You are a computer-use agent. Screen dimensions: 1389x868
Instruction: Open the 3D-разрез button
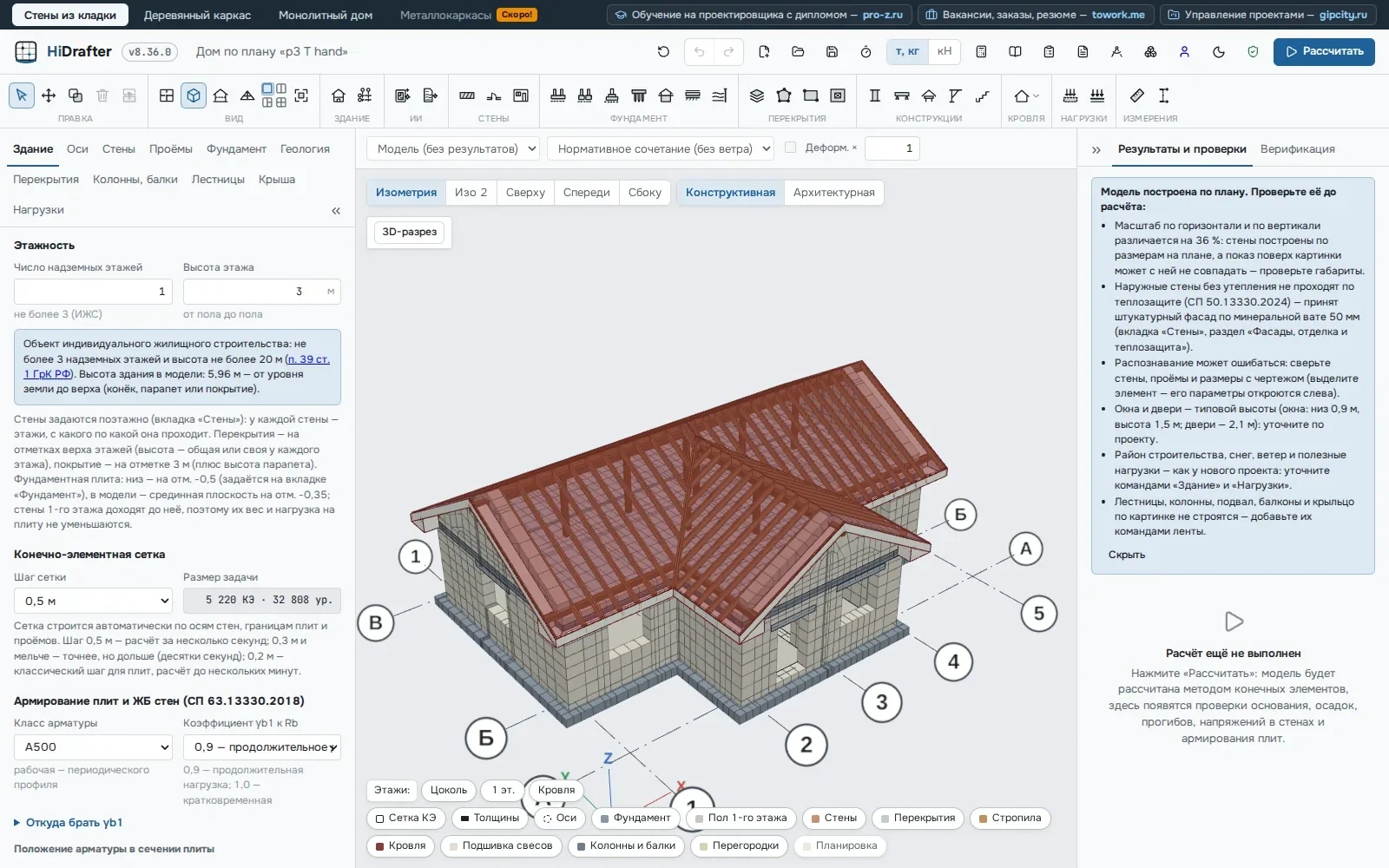[x=410, y=232]
